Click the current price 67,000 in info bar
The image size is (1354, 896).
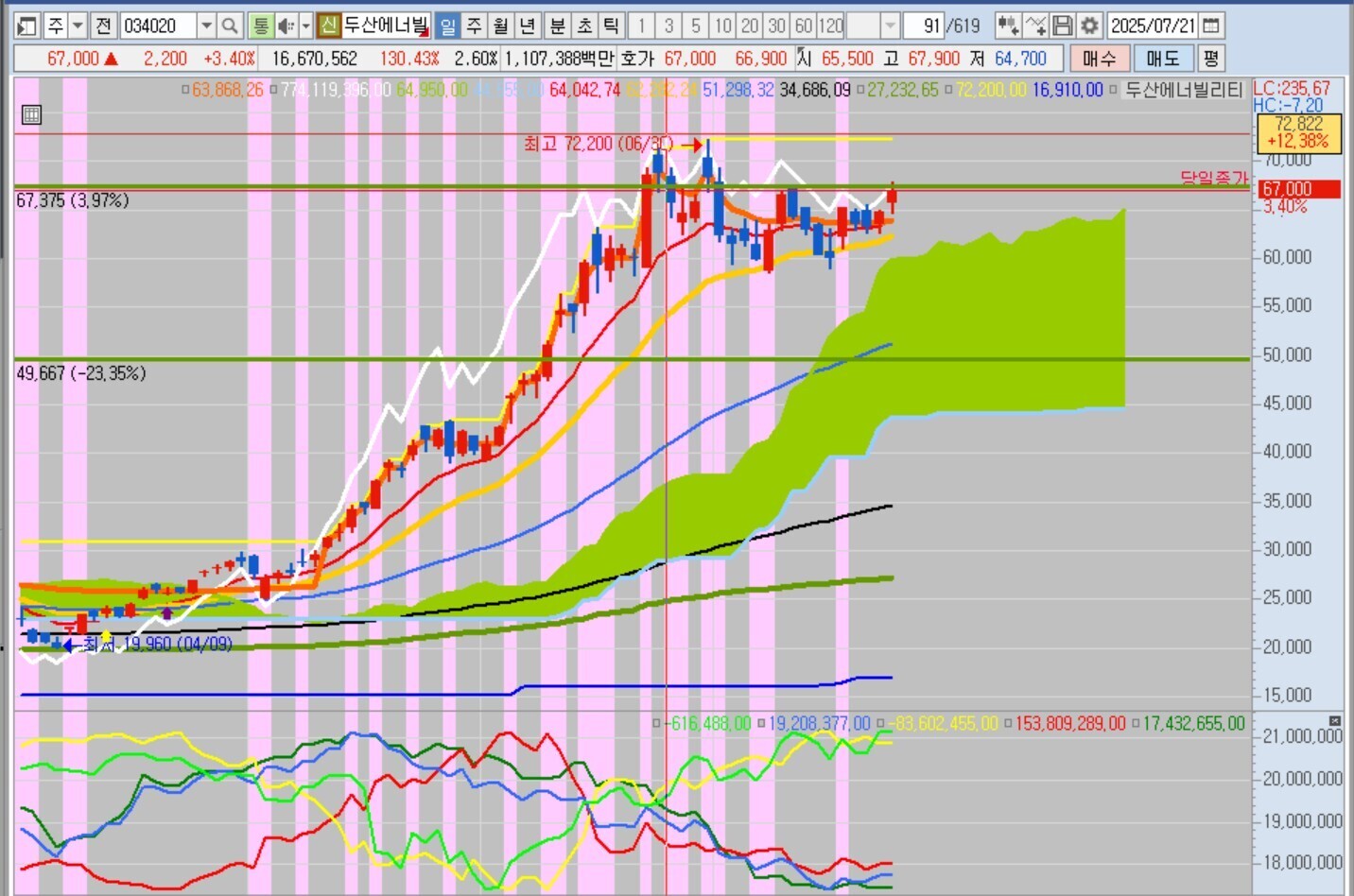[73, 59]
